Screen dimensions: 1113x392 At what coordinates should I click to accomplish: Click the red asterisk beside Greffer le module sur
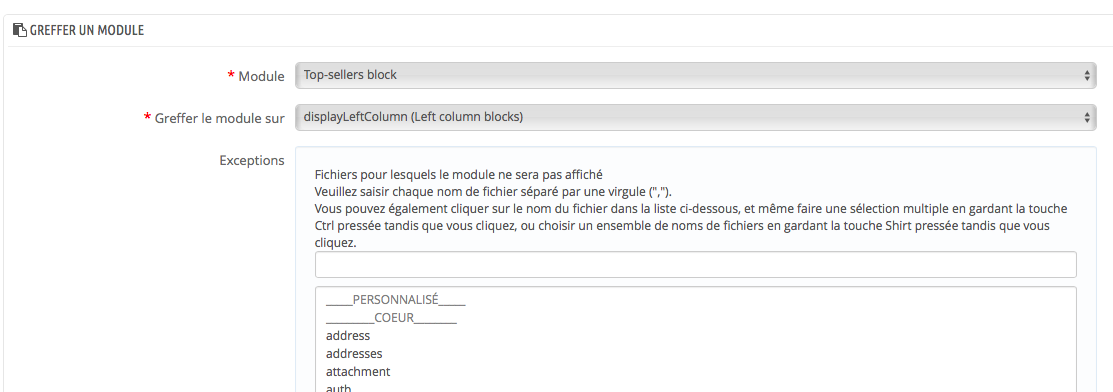148,116
